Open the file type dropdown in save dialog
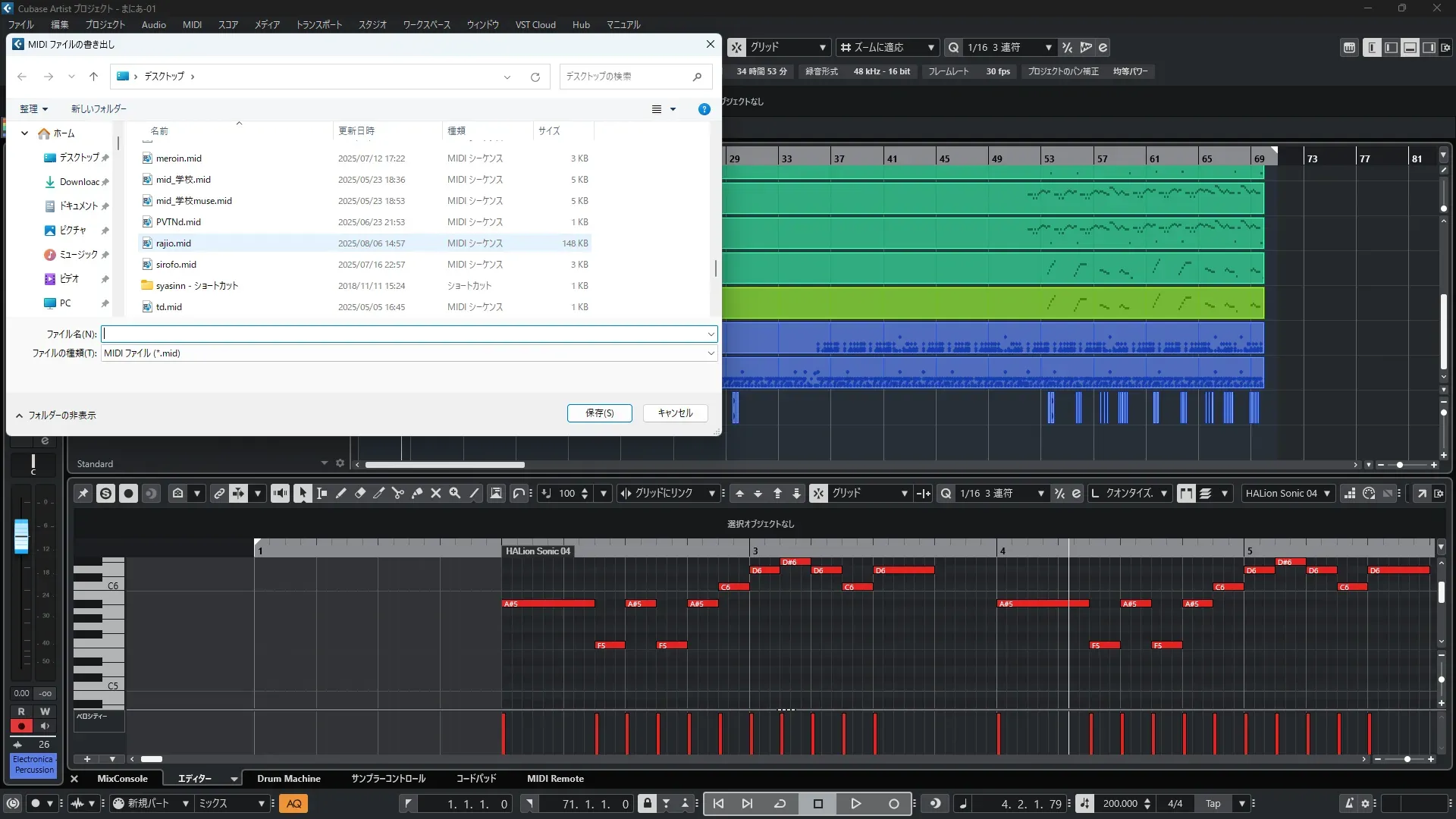The image size is (1456, 819). pyautogui.click(x=409, y=353)
